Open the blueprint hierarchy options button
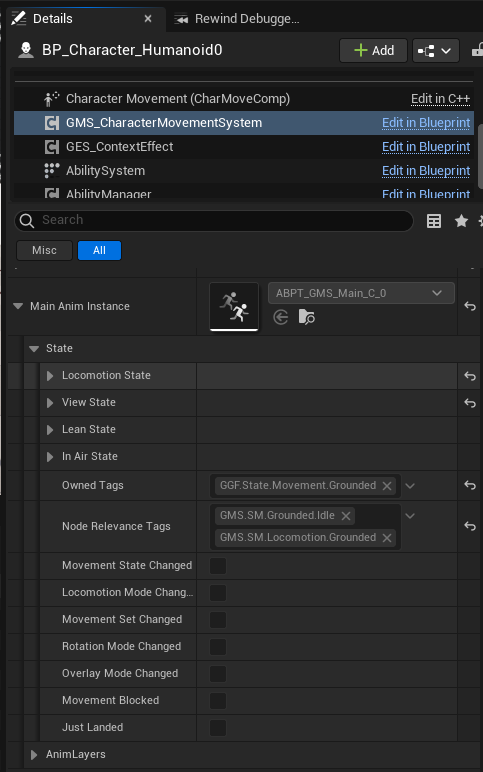The image size is (483, 772). (x=436, y=51)
